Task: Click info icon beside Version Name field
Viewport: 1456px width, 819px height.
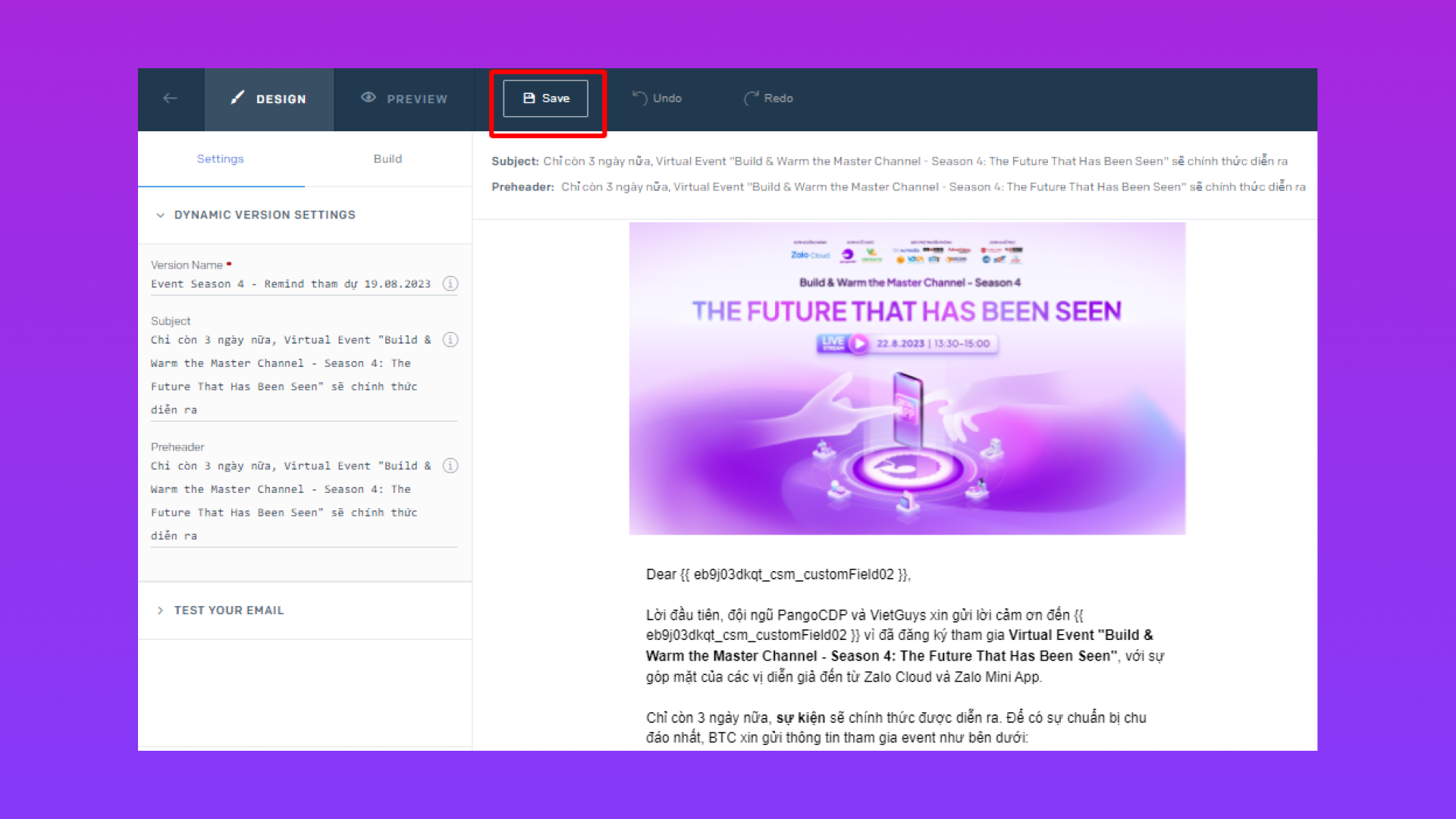Action: pyautogui.click(x=450, y=284)
